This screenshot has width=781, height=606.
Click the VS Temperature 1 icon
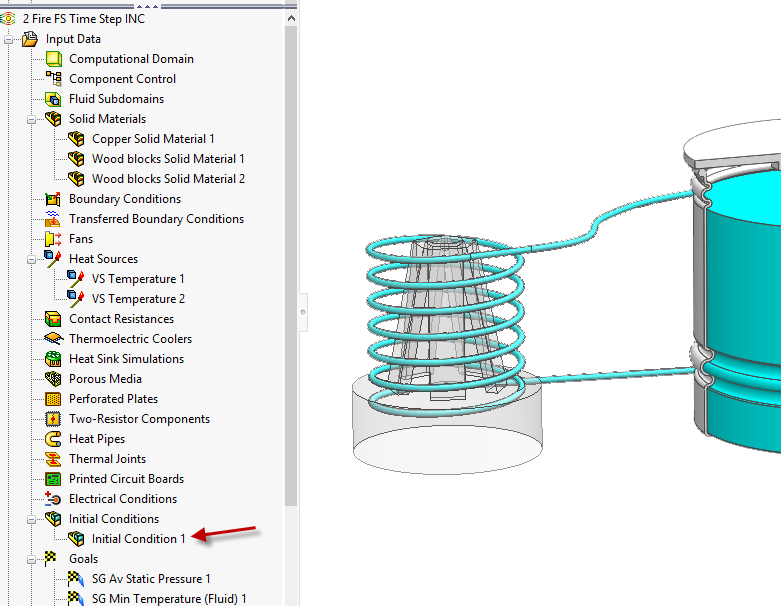76,278
